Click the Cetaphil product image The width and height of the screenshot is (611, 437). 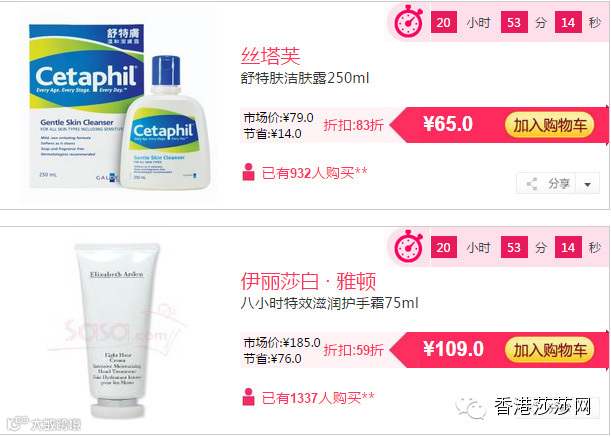coord(120,106)
